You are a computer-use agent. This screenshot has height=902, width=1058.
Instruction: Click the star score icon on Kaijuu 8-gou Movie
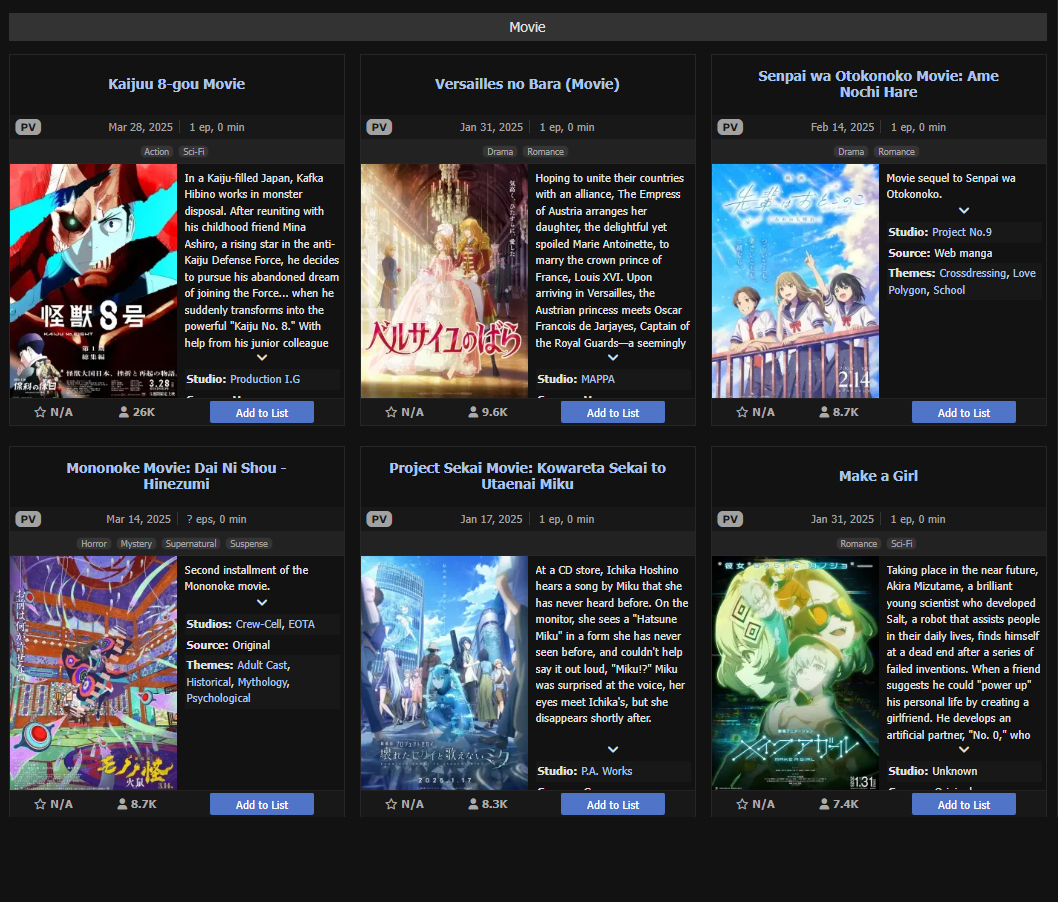(x=40, y=412)
